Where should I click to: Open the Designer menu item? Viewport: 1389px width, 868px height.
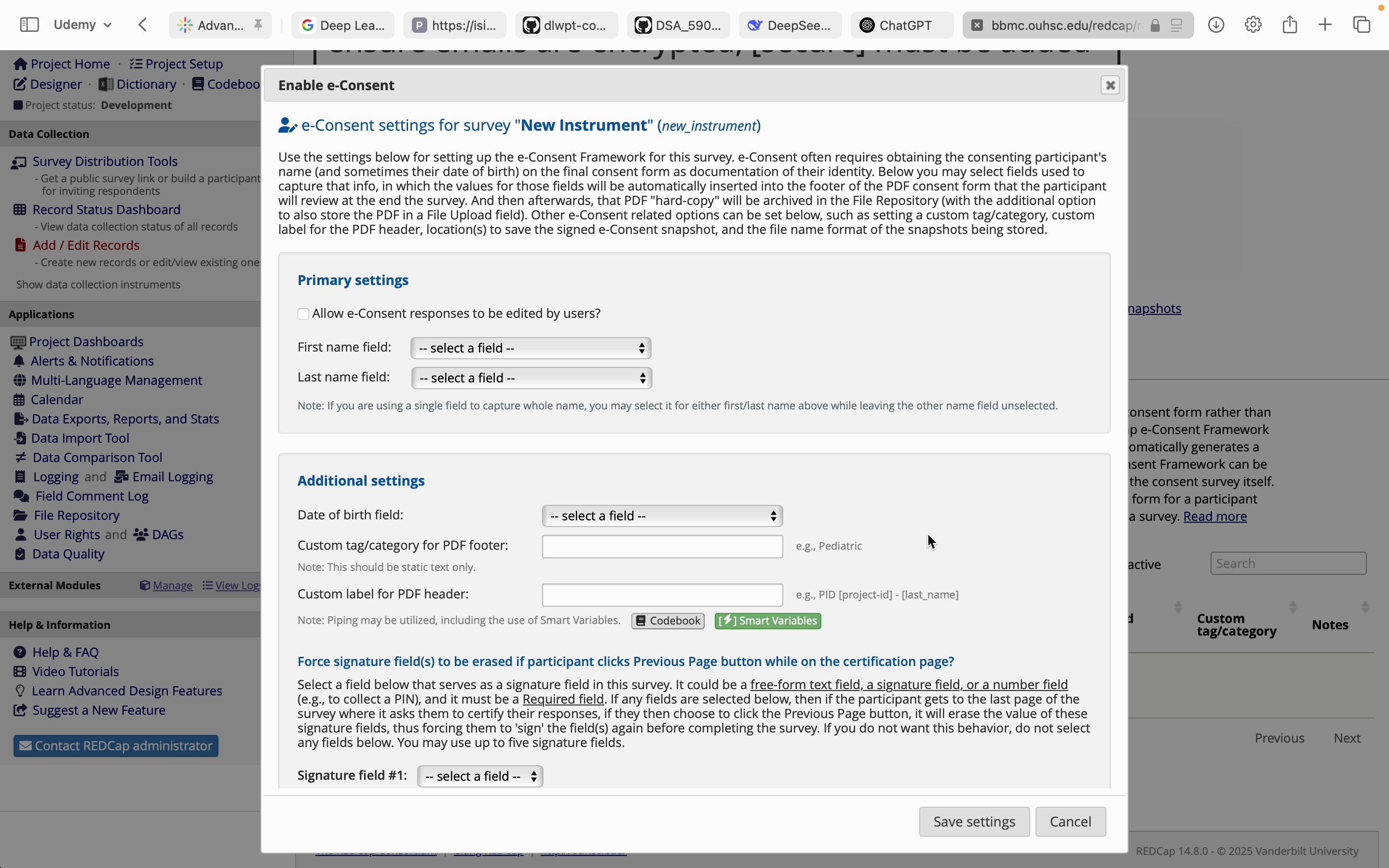(55, 83)
